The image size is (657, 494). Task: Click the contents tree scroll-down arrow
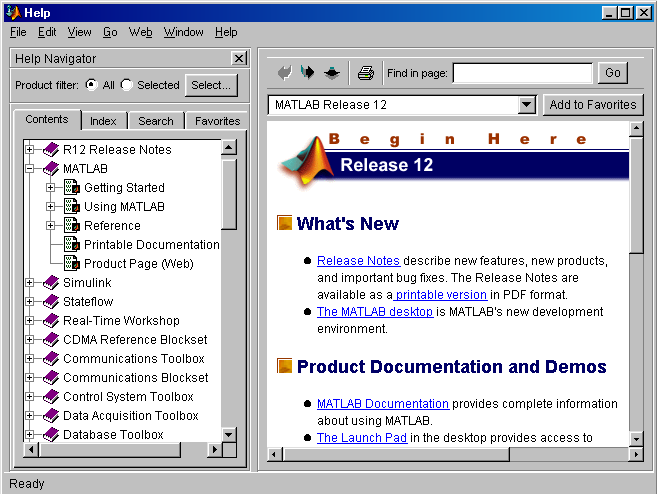pyautogui.click(x=229, y=435)
